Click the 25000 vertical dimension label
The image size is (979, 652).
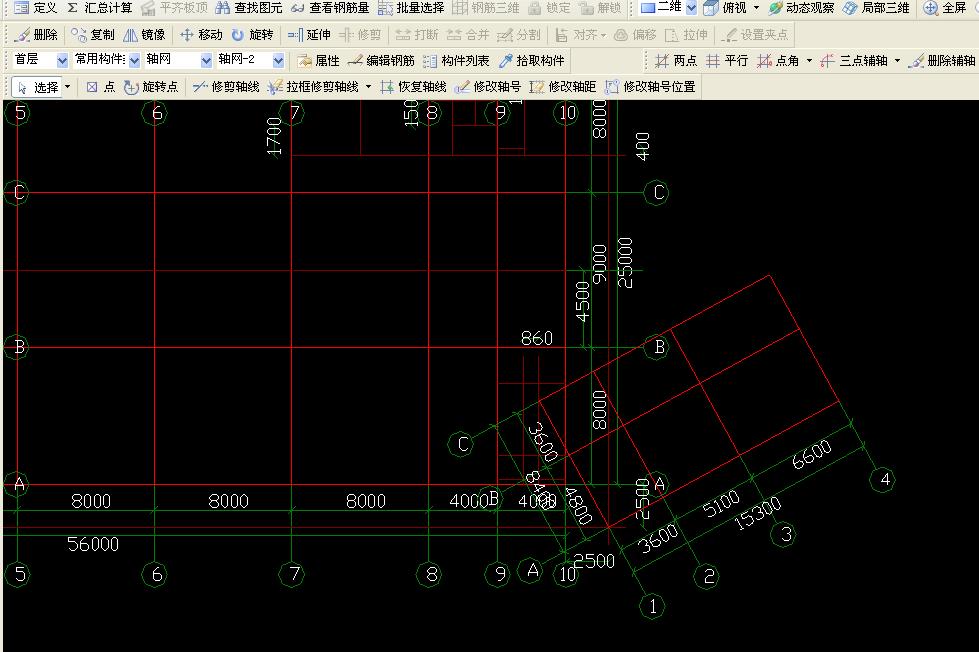(x=625, y=262)
